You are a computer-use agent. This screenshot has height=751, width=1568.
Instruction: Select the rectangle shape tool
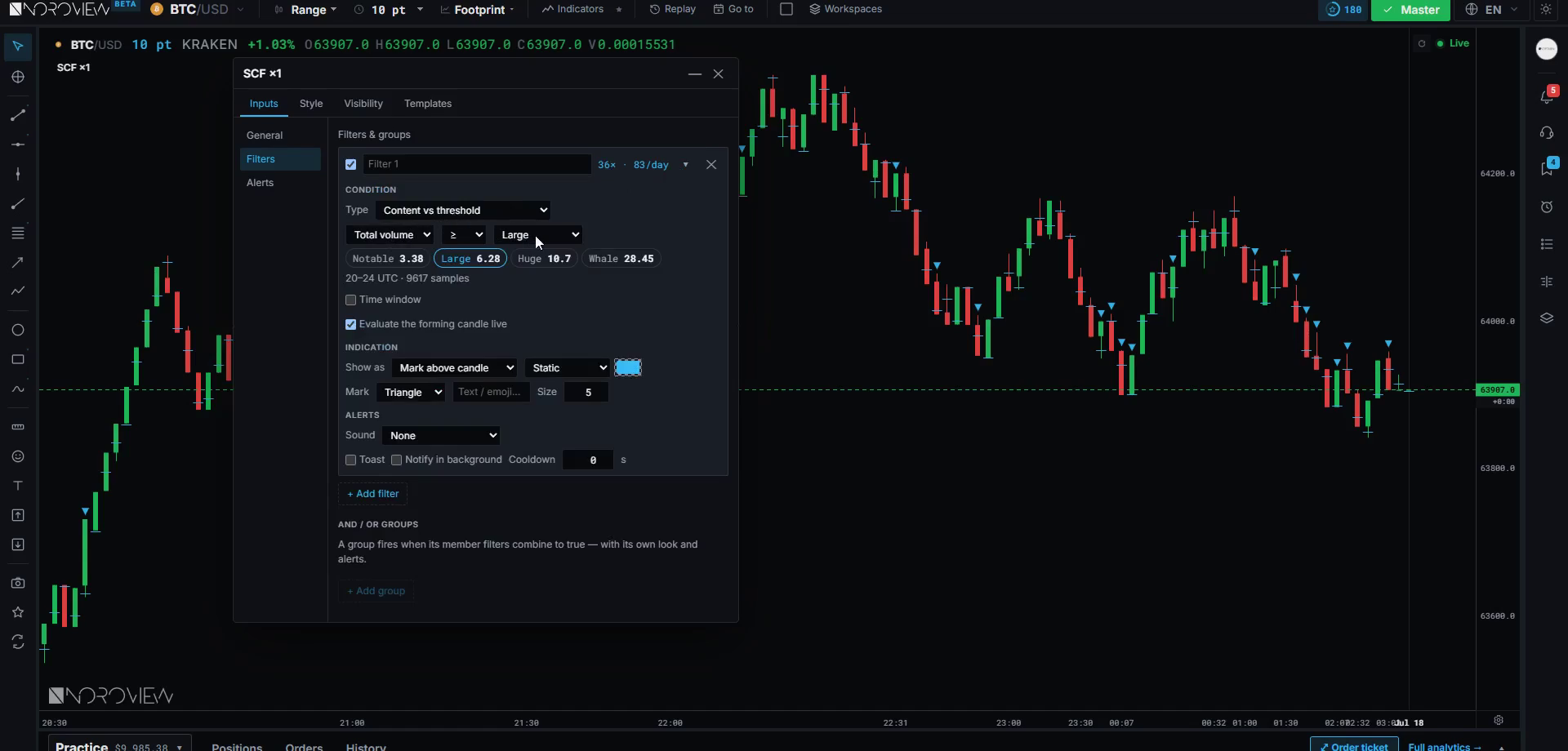click(x=18, y=359)
